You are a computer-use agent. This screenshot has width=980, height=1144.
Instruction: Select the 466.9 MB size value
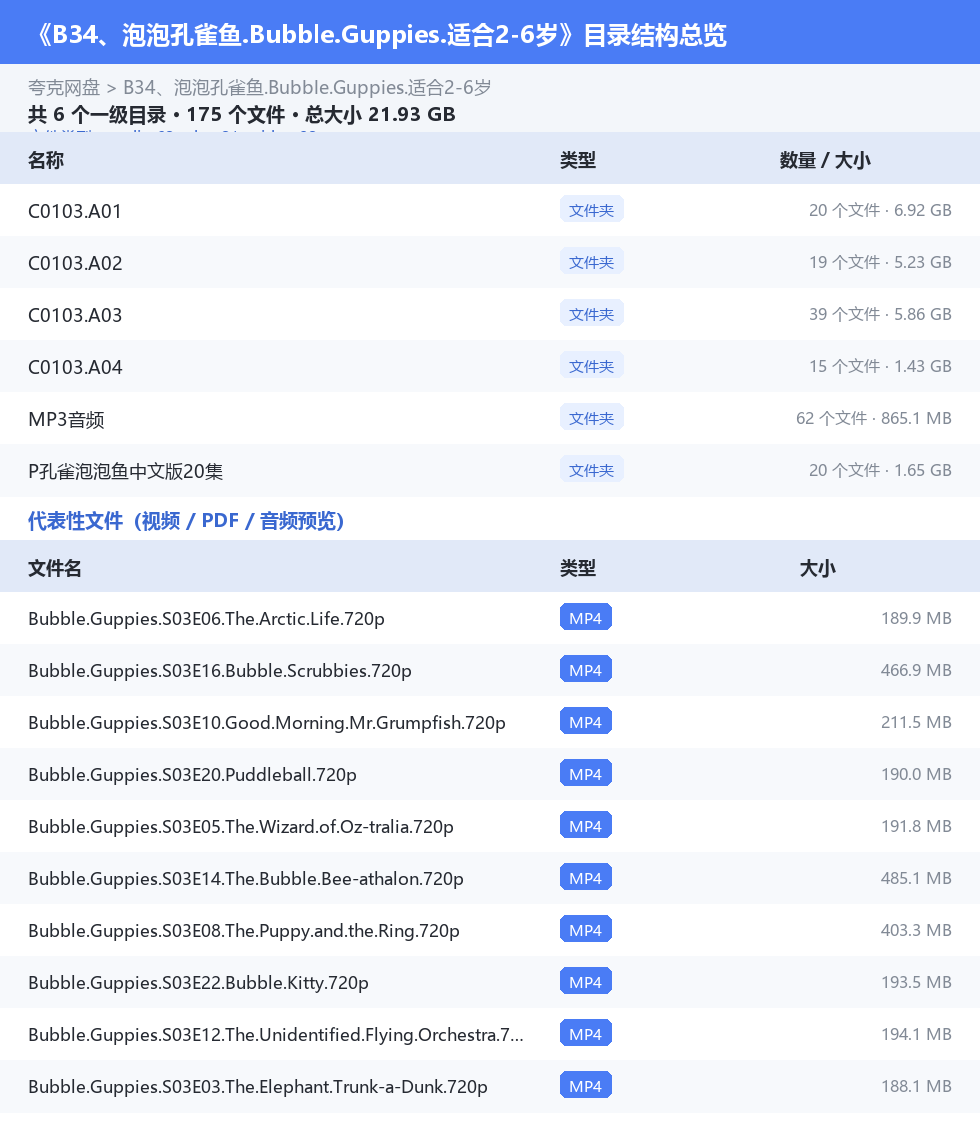916,670
